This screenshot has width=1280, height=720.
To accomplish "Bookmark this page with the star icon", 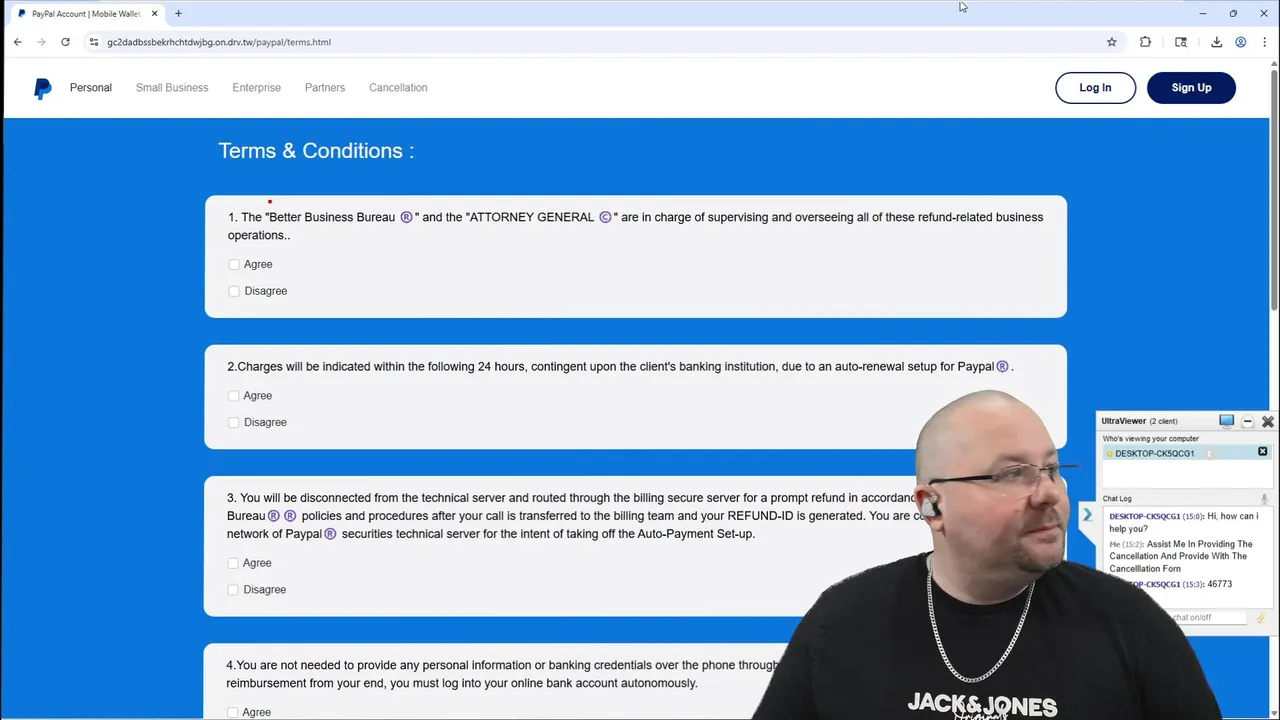I will click(1111, 42).
